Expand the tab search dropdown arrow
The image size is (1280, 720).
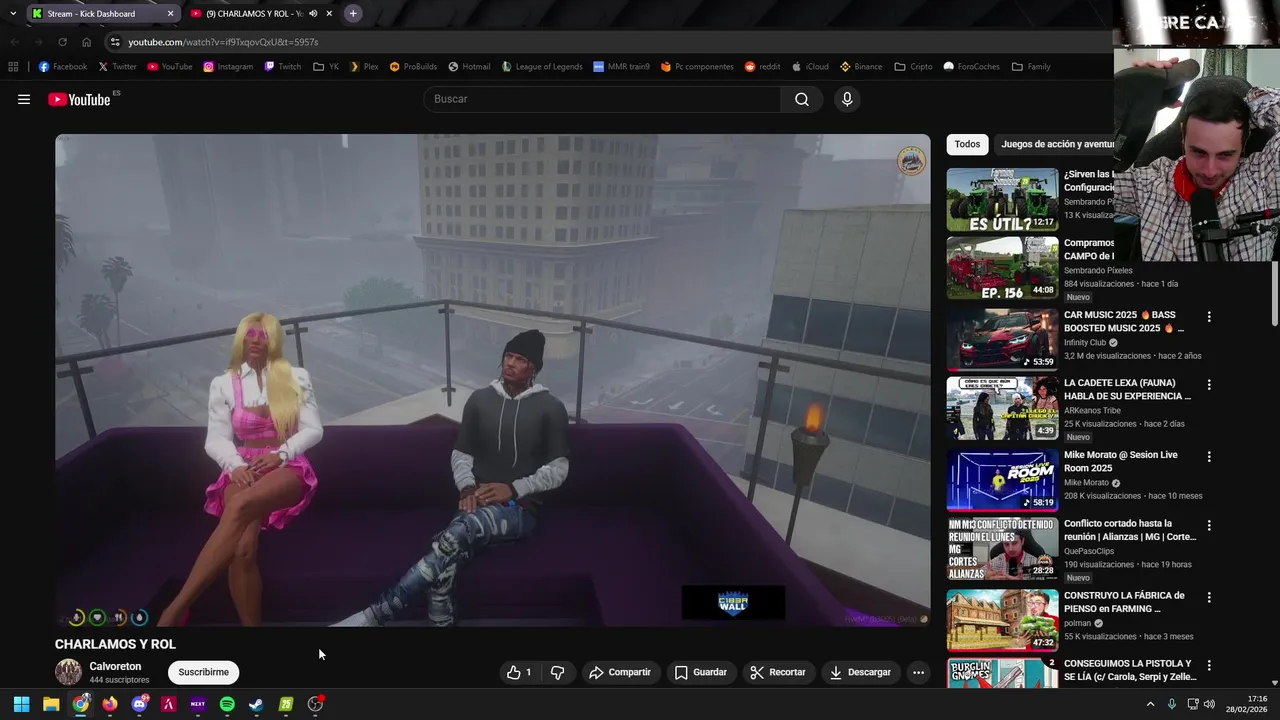pos(12,13)
